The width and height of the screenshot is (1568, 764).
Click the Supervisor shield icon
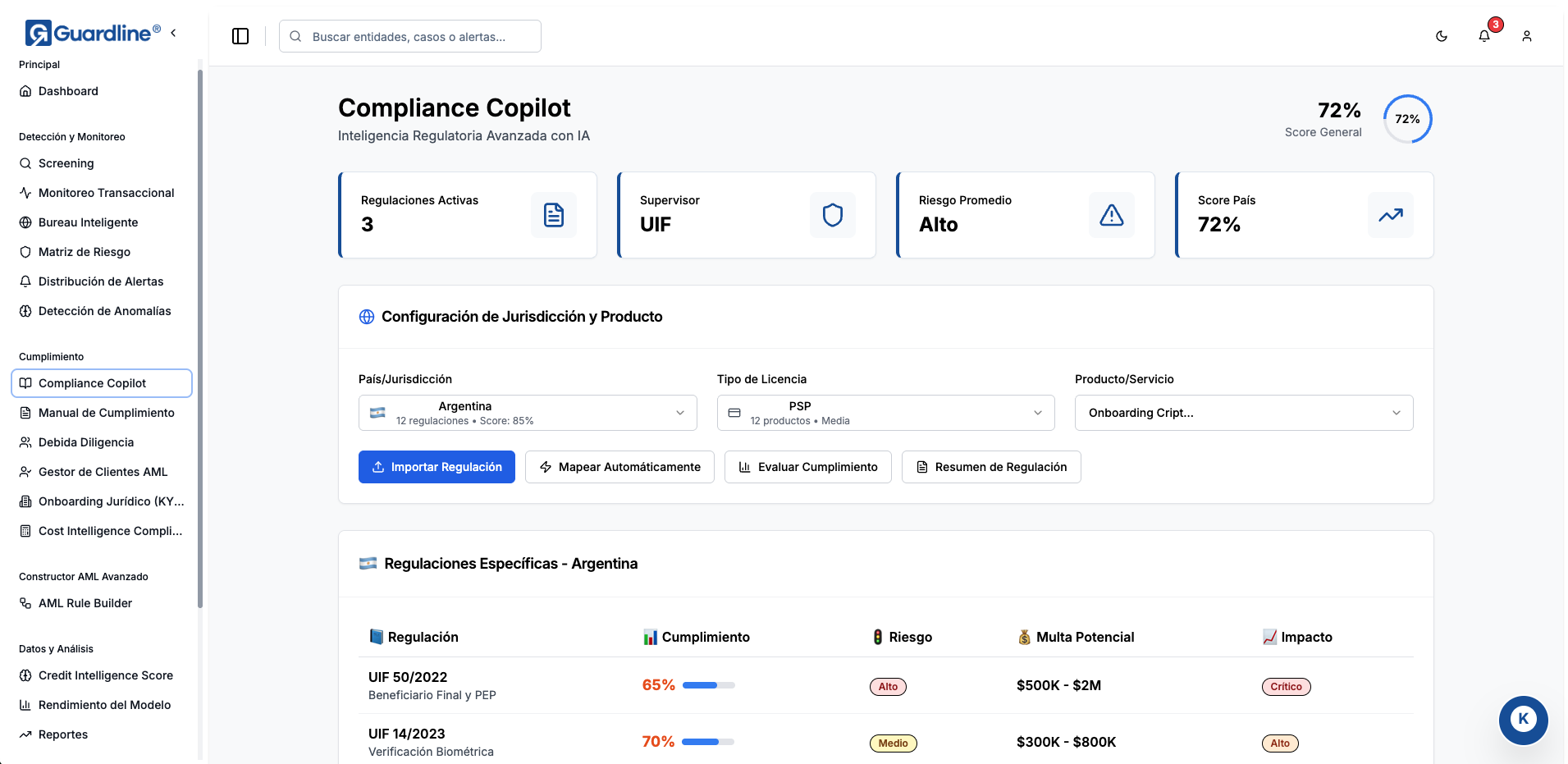(833, 215)
